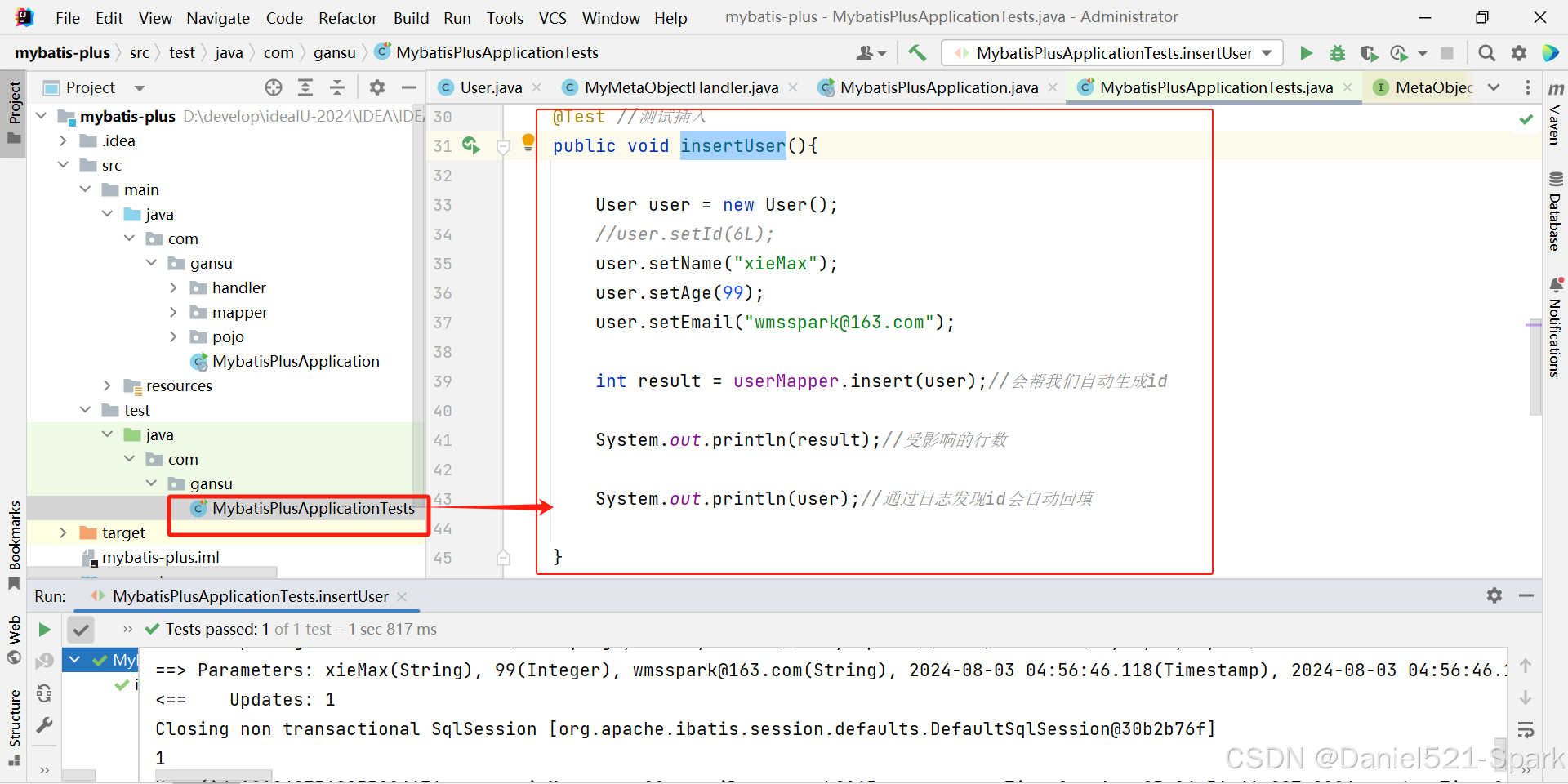Toggle the Project tool window side tab

[x=14, y=113]
